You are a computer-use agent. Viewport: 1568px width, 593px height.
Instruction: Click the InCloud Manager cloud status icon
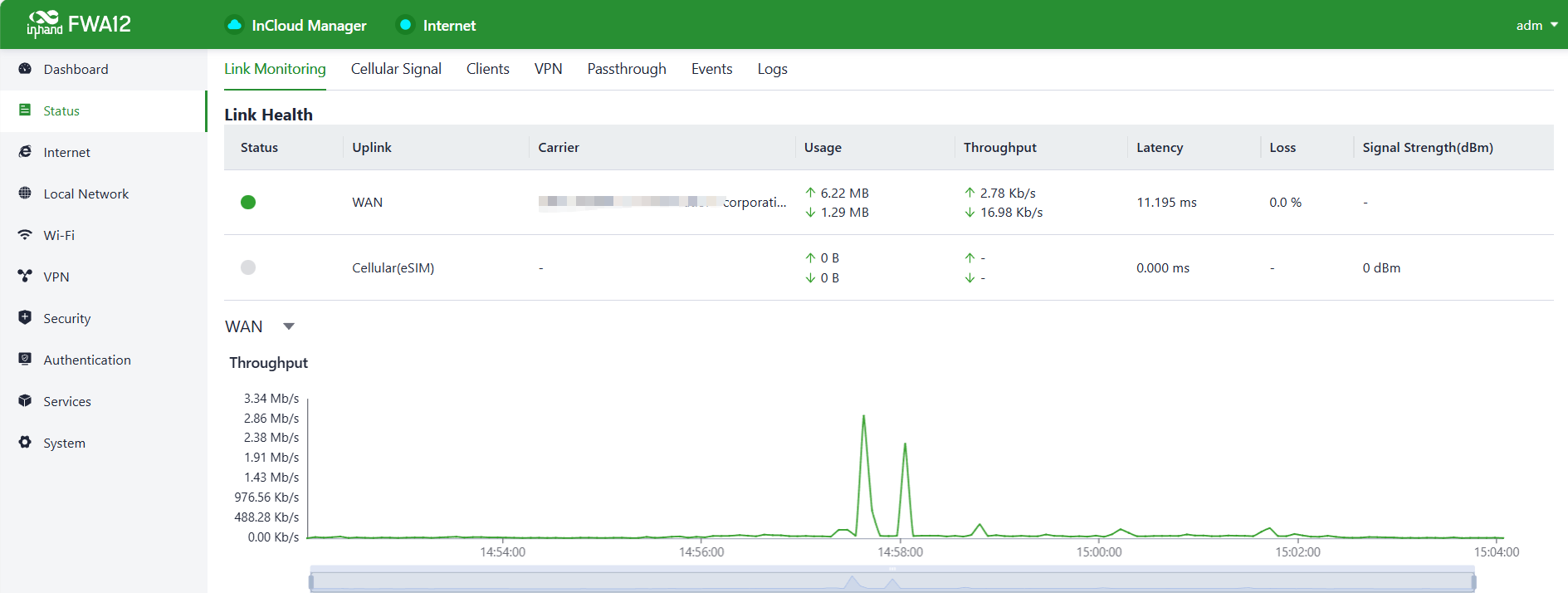coord(235,25)
